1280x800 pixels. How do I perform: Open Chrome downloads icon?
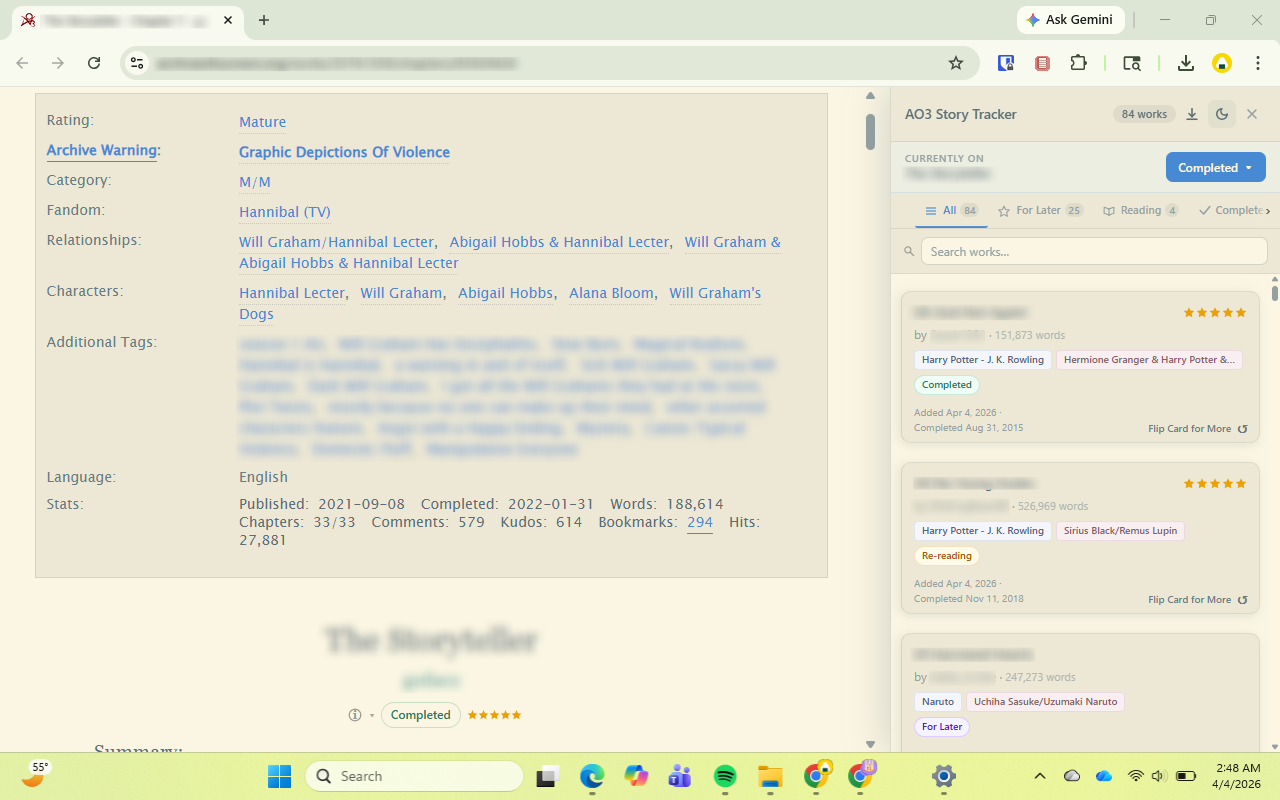1186,63
